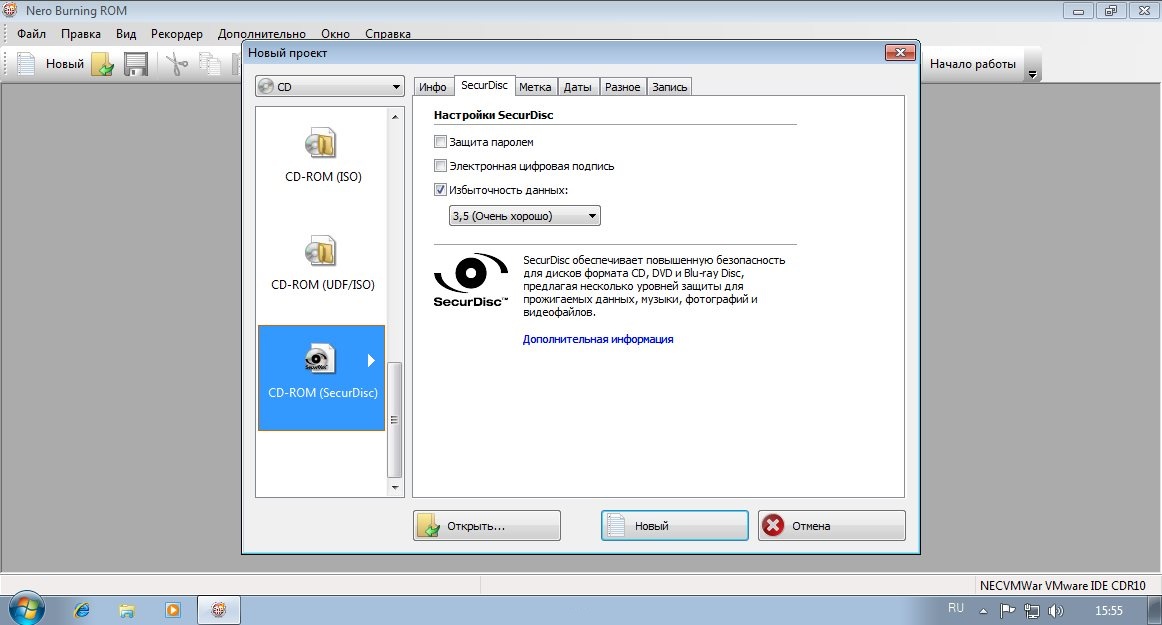This screenshot has width=1162, height=625.
Task: Select the CD-ROM (ISO) project type
Action: point(322,157)
